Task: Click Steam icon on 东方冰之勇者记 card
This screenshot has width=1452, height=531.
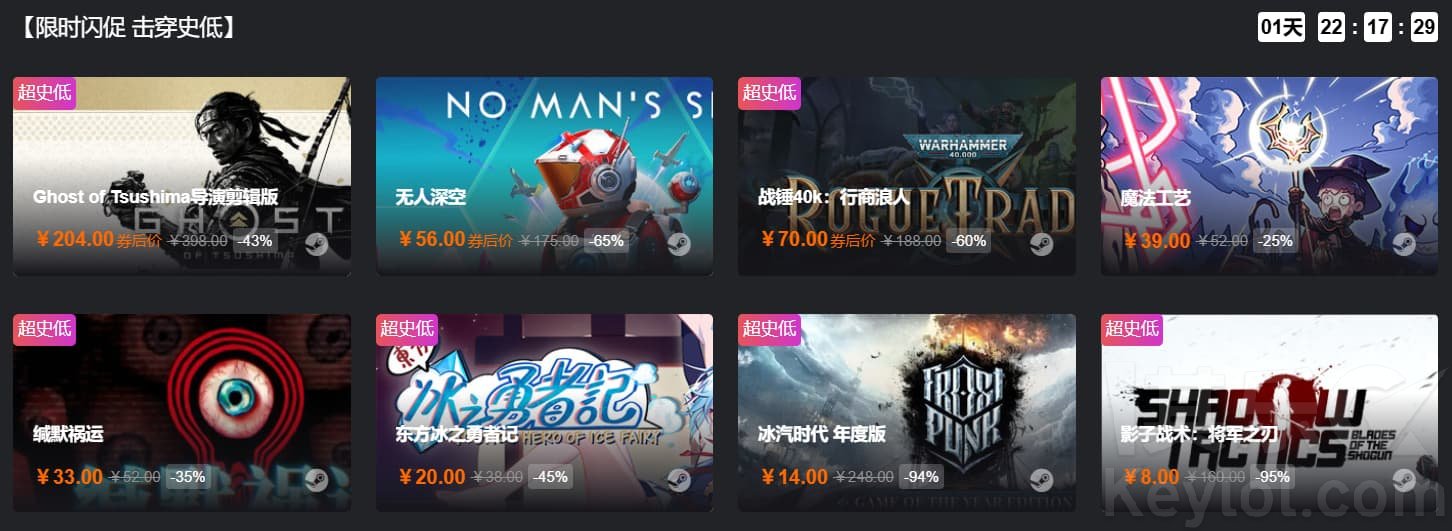Action: point(679,480)
